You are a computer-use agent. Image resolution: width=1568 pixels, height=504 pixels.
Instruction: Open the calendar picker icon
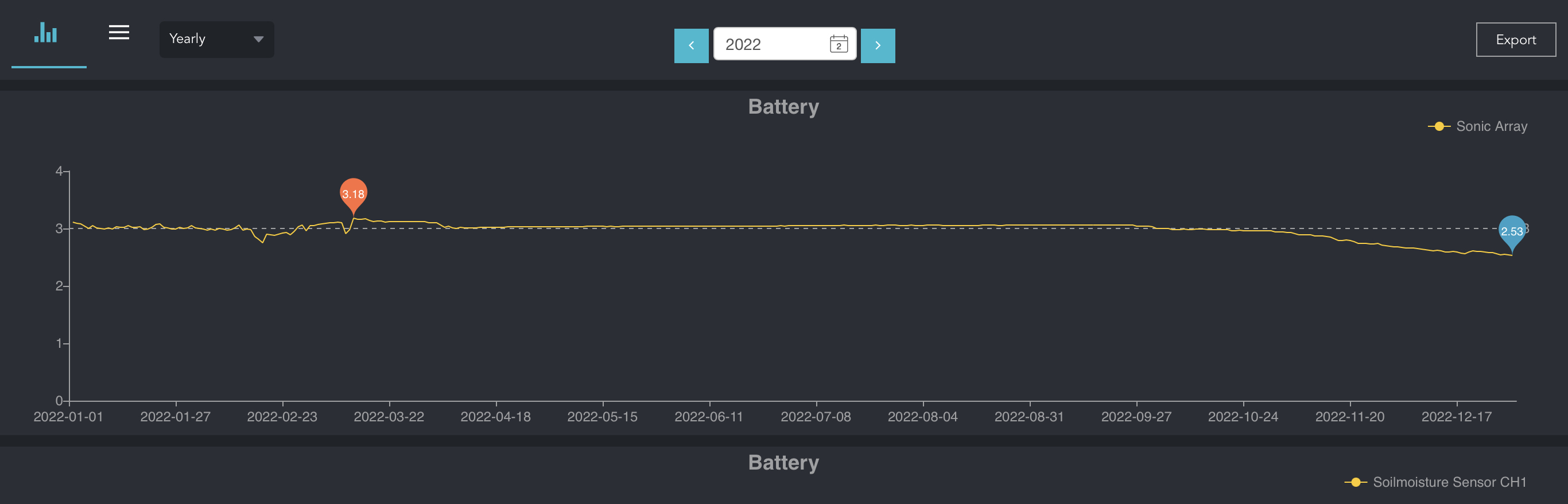(x=838, y=44)
